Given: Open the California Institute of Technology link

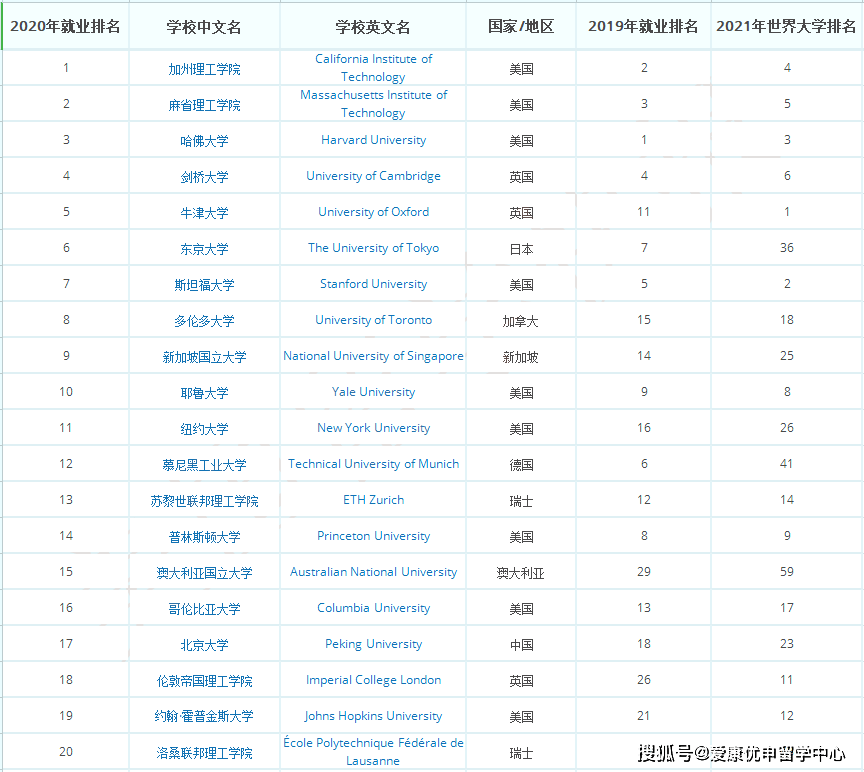Looking at the screenshot, I should click(373, 68).
